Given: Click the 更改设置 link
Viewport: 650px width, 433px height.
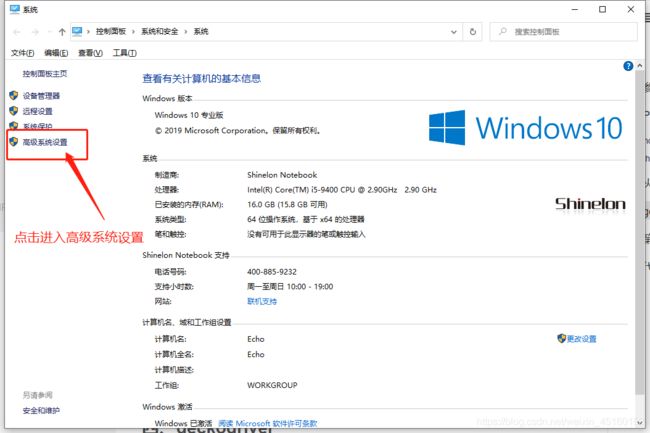Looking at the screenshot, I should pyautogui.click(x=582, y=339).
